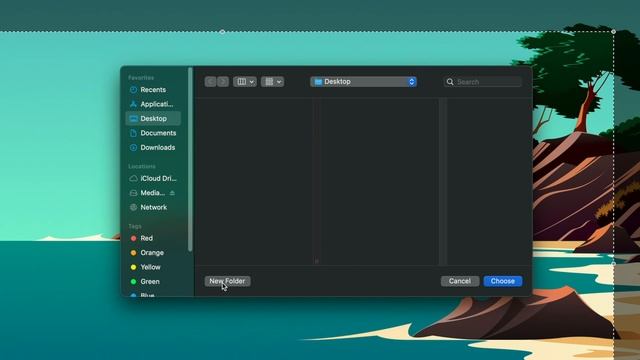Select Recents in the sidebar
The image size is (640, 360).
pos(153,90)
